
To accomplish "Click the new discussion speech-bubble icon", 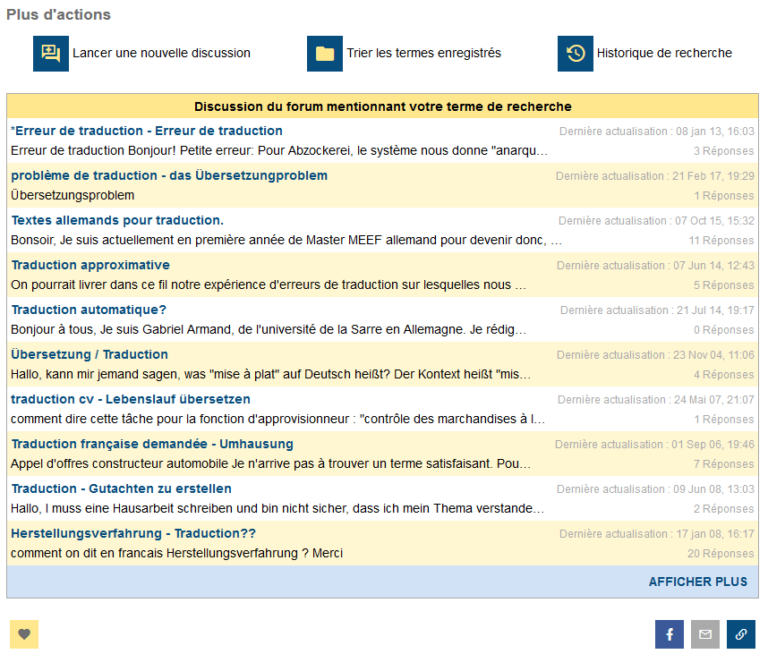I will [x=51, y=53].
